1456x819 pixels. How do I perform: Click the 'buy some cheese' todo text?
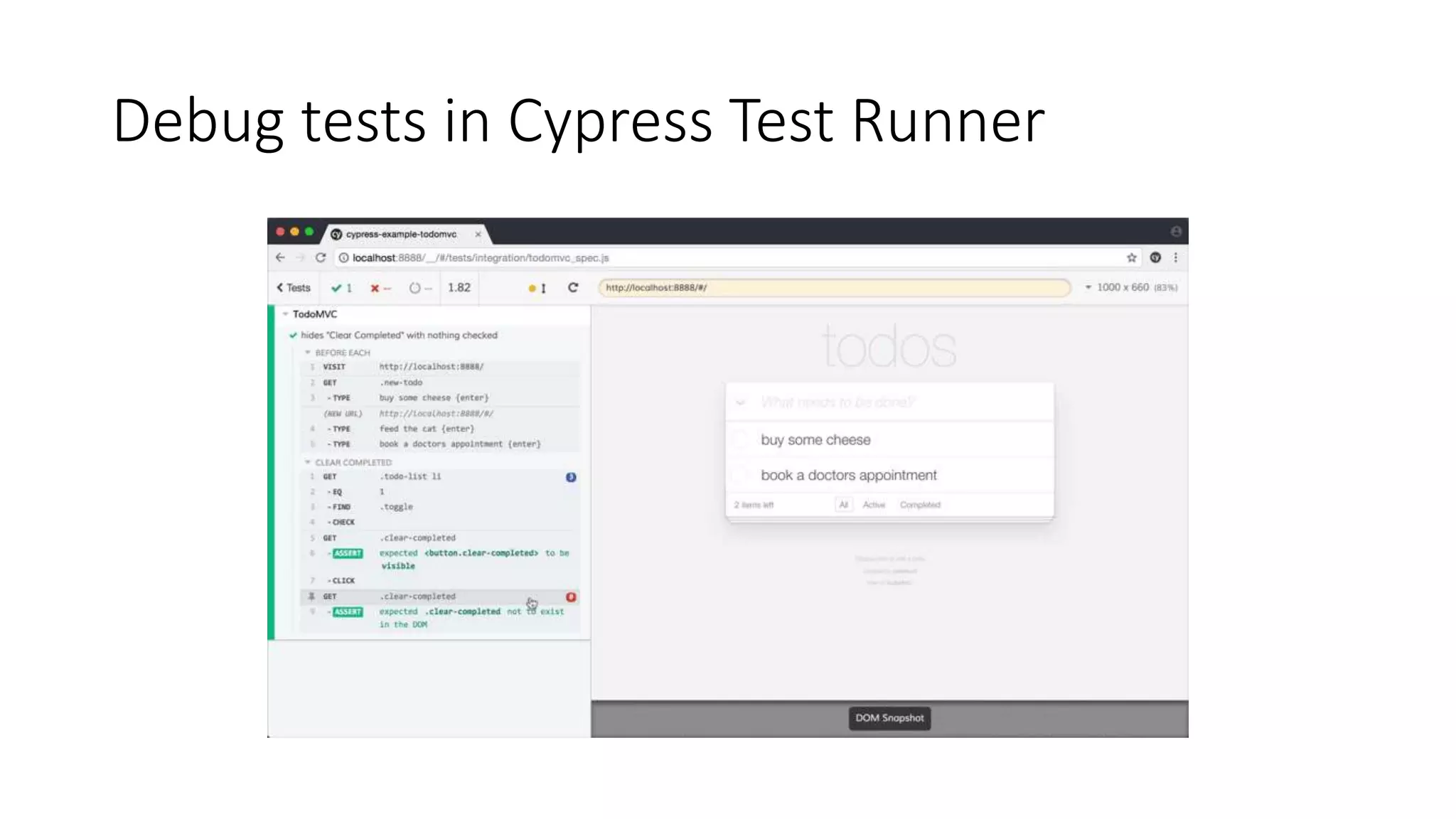click(x=815, y=439)
